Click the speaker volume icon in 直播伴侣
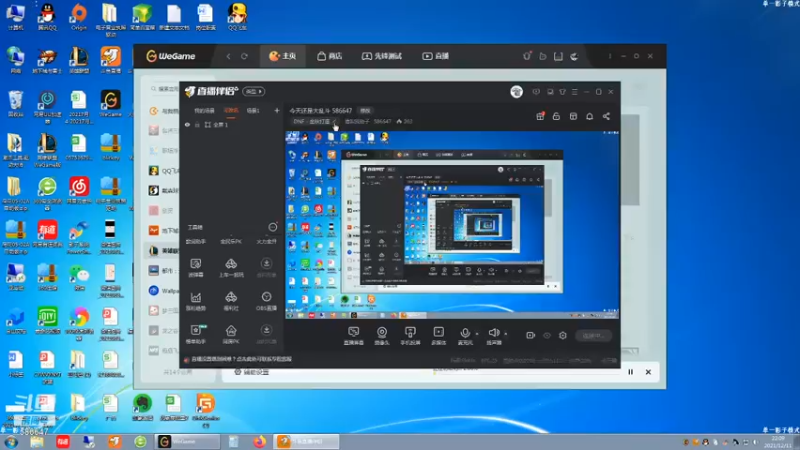The width and height of the screenshot is (800, 450). pos(493,333)
